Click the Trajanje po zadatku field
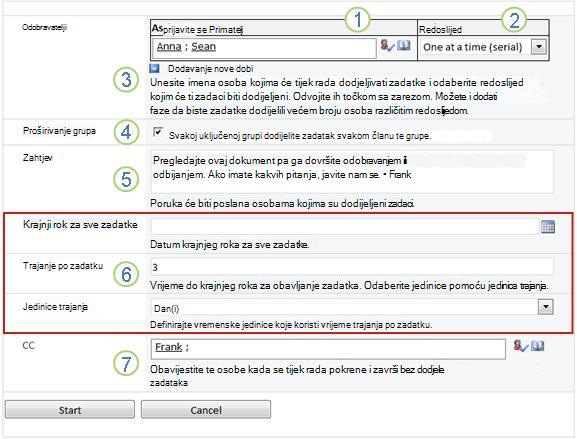The height and width of the screenshot is (439, 577). pyautogui.click(x=352, y=267)
